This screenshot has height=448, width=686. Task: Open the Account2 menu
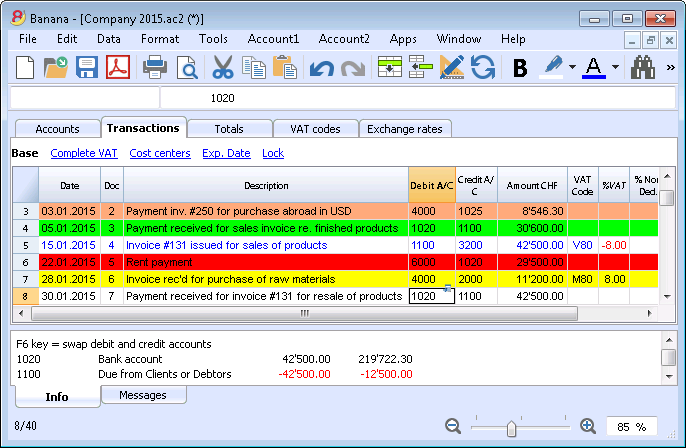coord(344,39)
